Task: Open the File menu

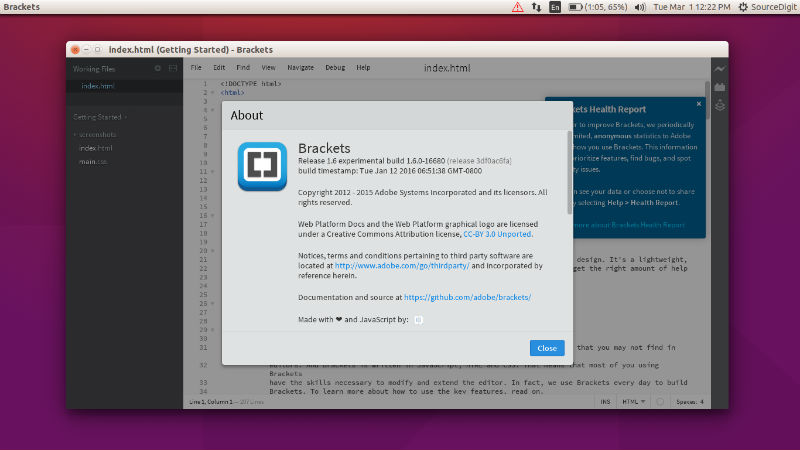Action: [196, 68]
